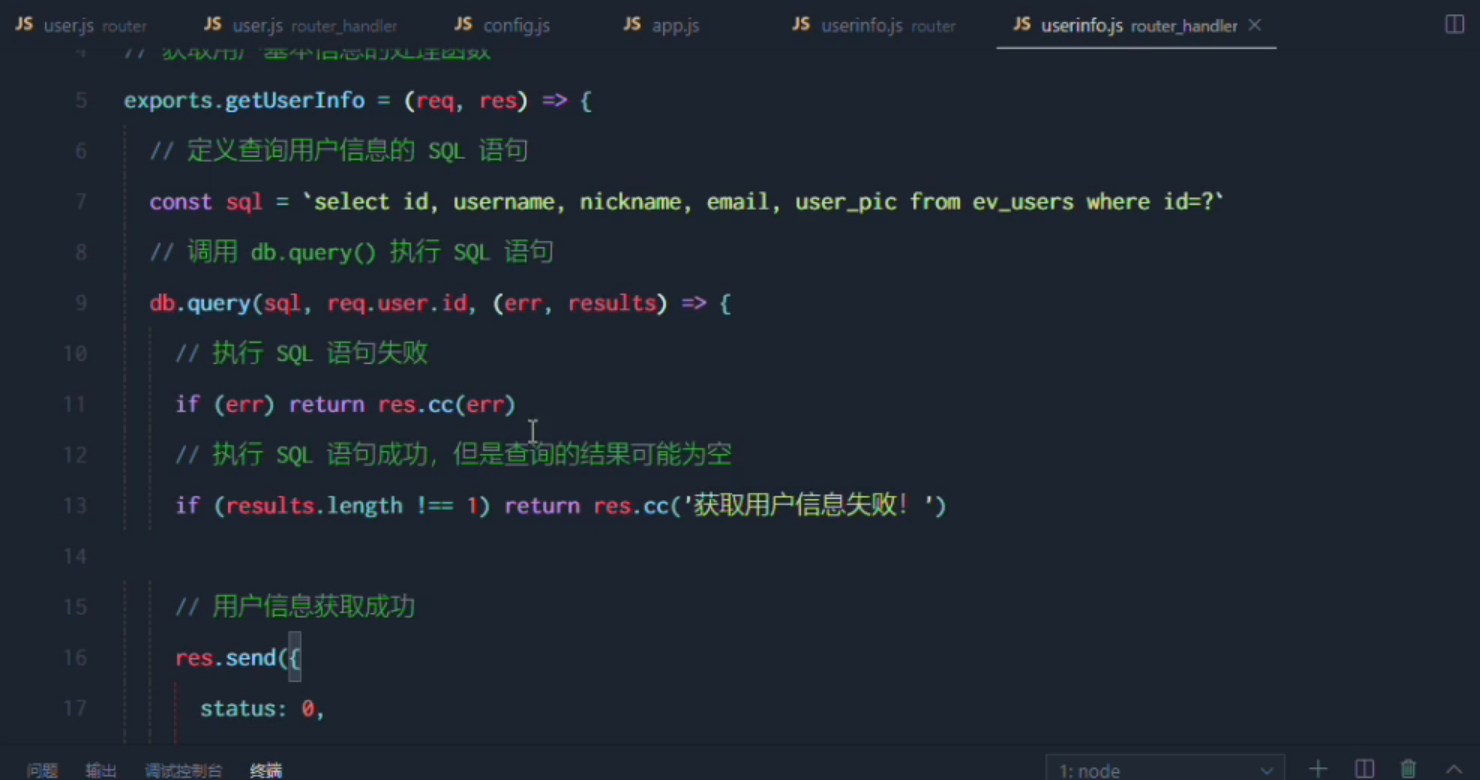Click line number 5 in gutter
Screen dimensions: 1480x780
click(x=82, y=101)
